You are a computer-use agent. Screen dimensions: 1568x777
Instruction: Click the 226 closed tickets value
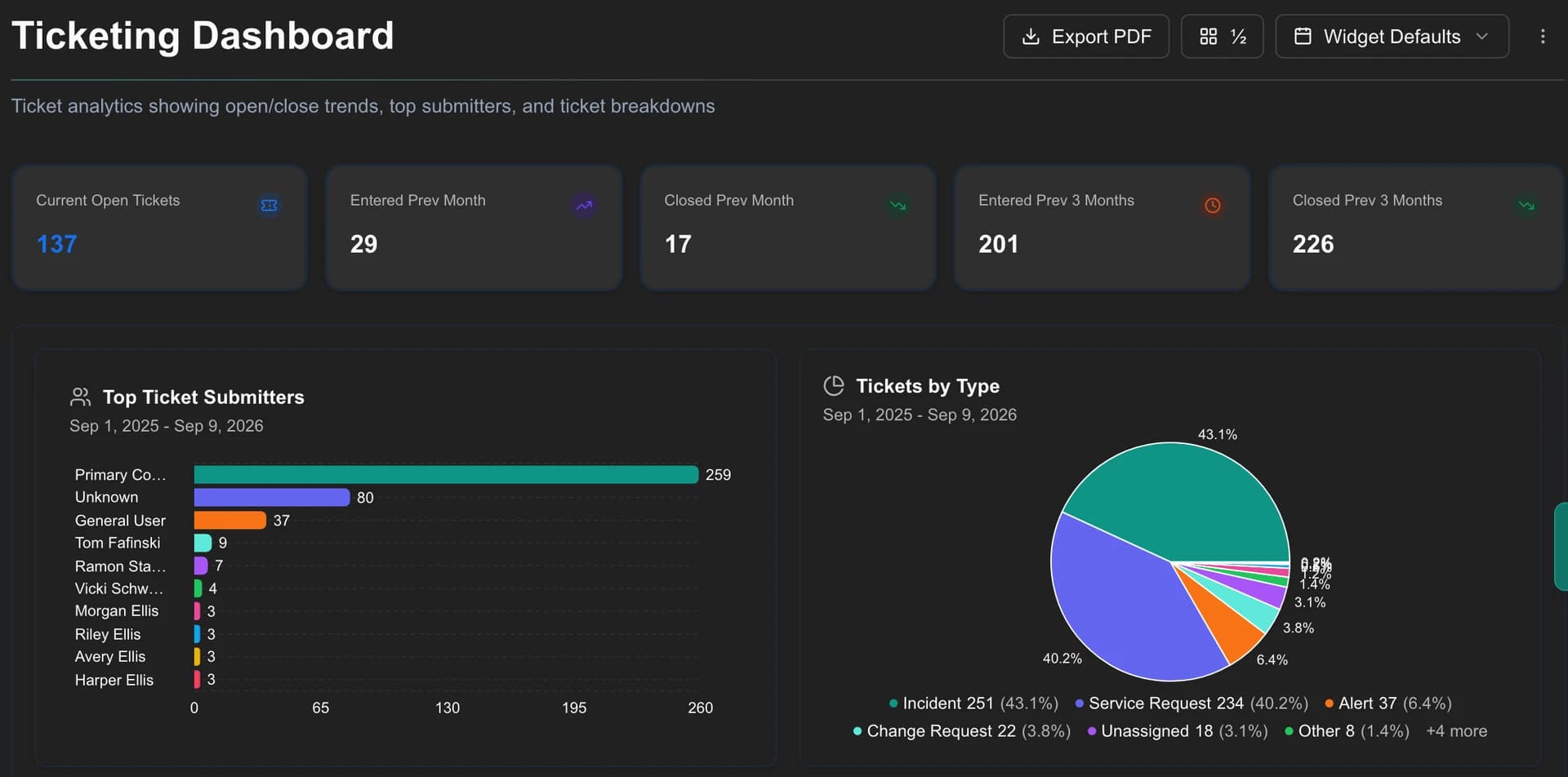point(1312,244)
